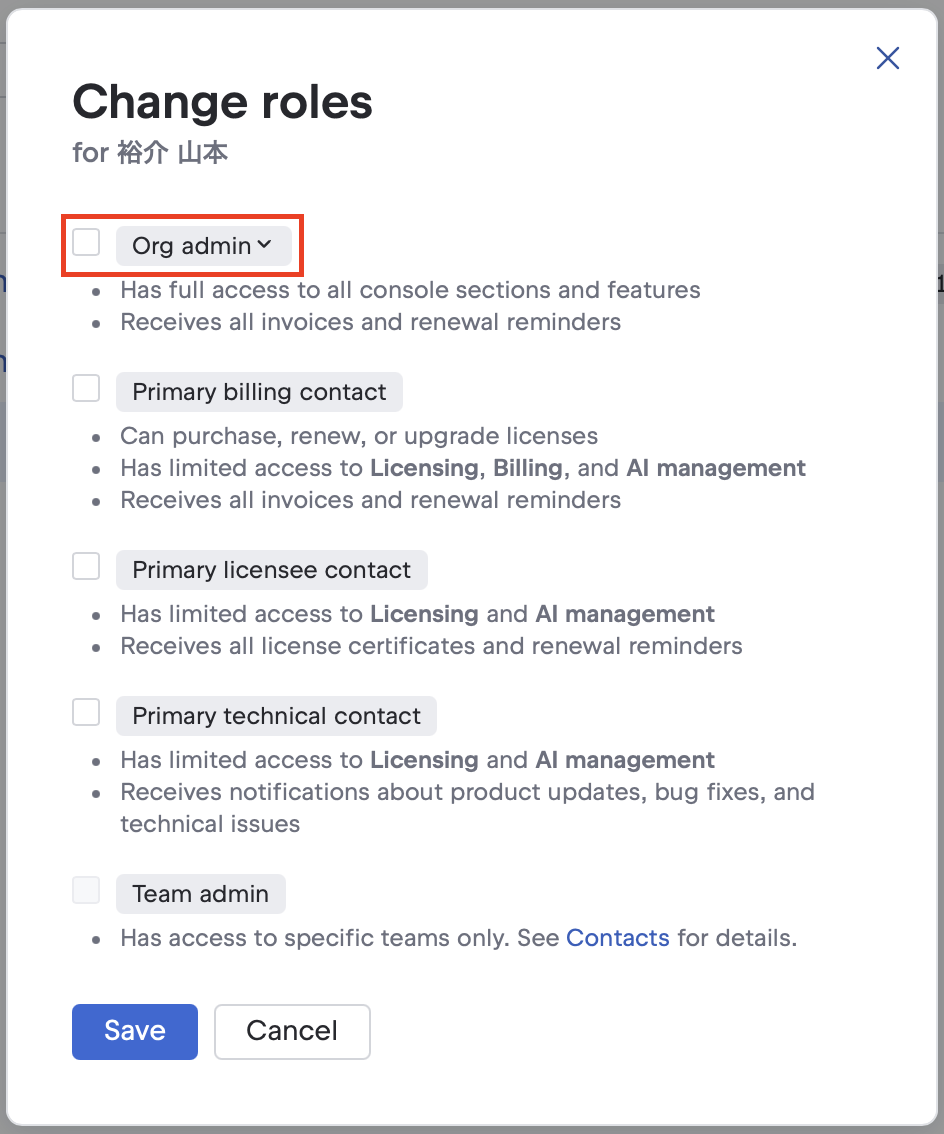Click the disabled Team admin checkbox
The width and height of the screenshot is (944, 1134).
point(87,890)
